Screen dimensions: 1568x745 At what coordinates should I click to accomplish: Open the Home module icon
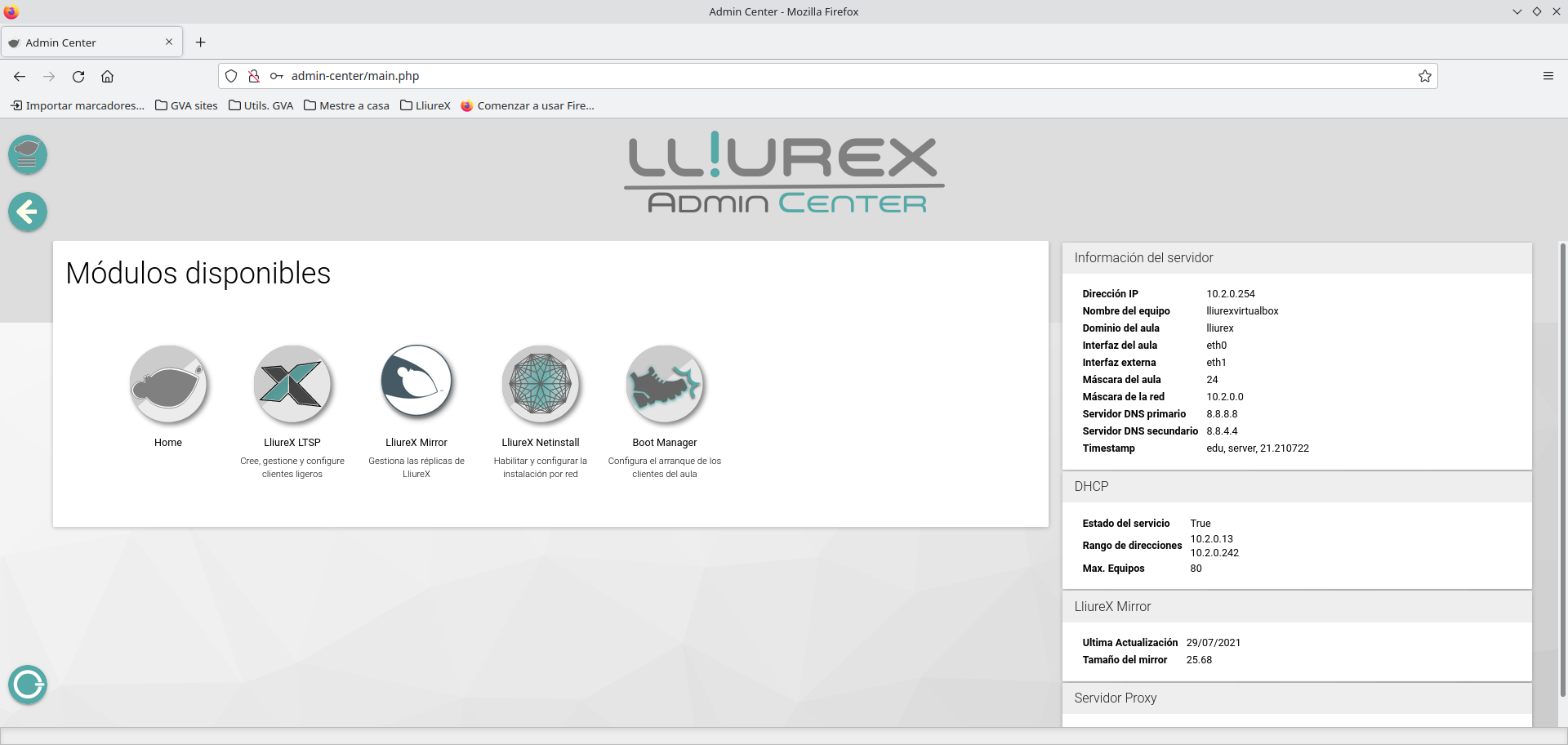pyautogui.click(x=168, y=384)
